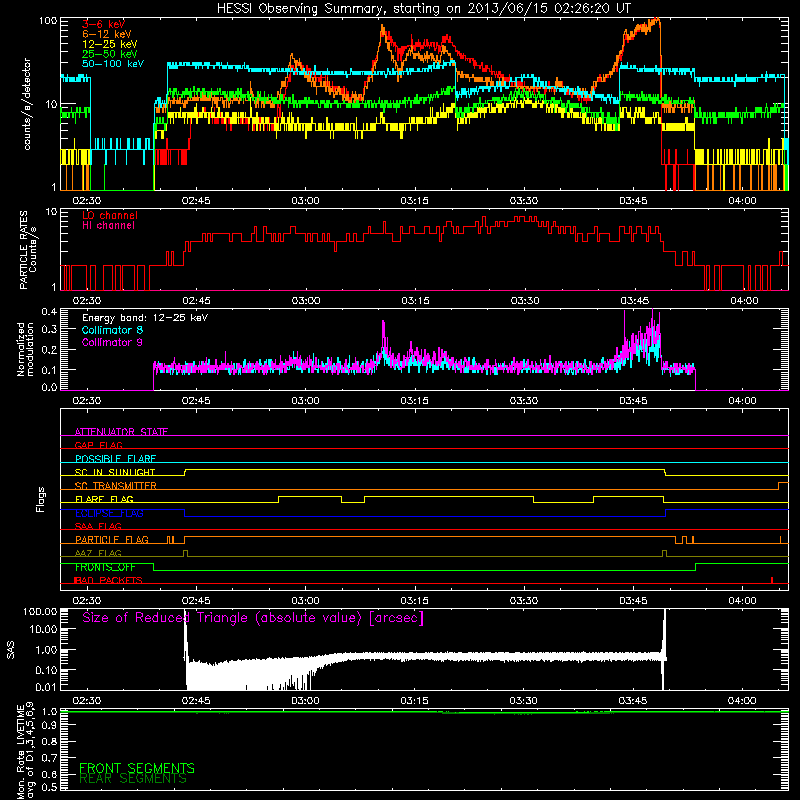
Task: Click 'Energy band: 12-25 keV' annotation
Action: 145,318
